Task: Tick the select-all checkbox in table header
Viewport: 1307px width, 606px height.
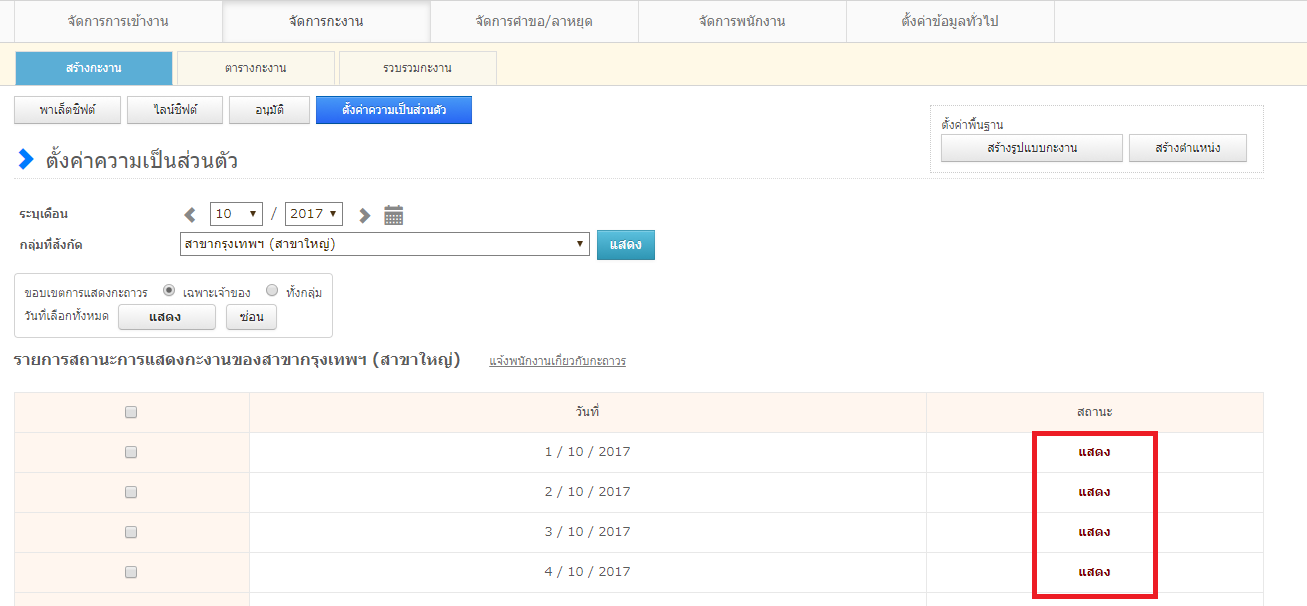Action: (x=131, y=412)
